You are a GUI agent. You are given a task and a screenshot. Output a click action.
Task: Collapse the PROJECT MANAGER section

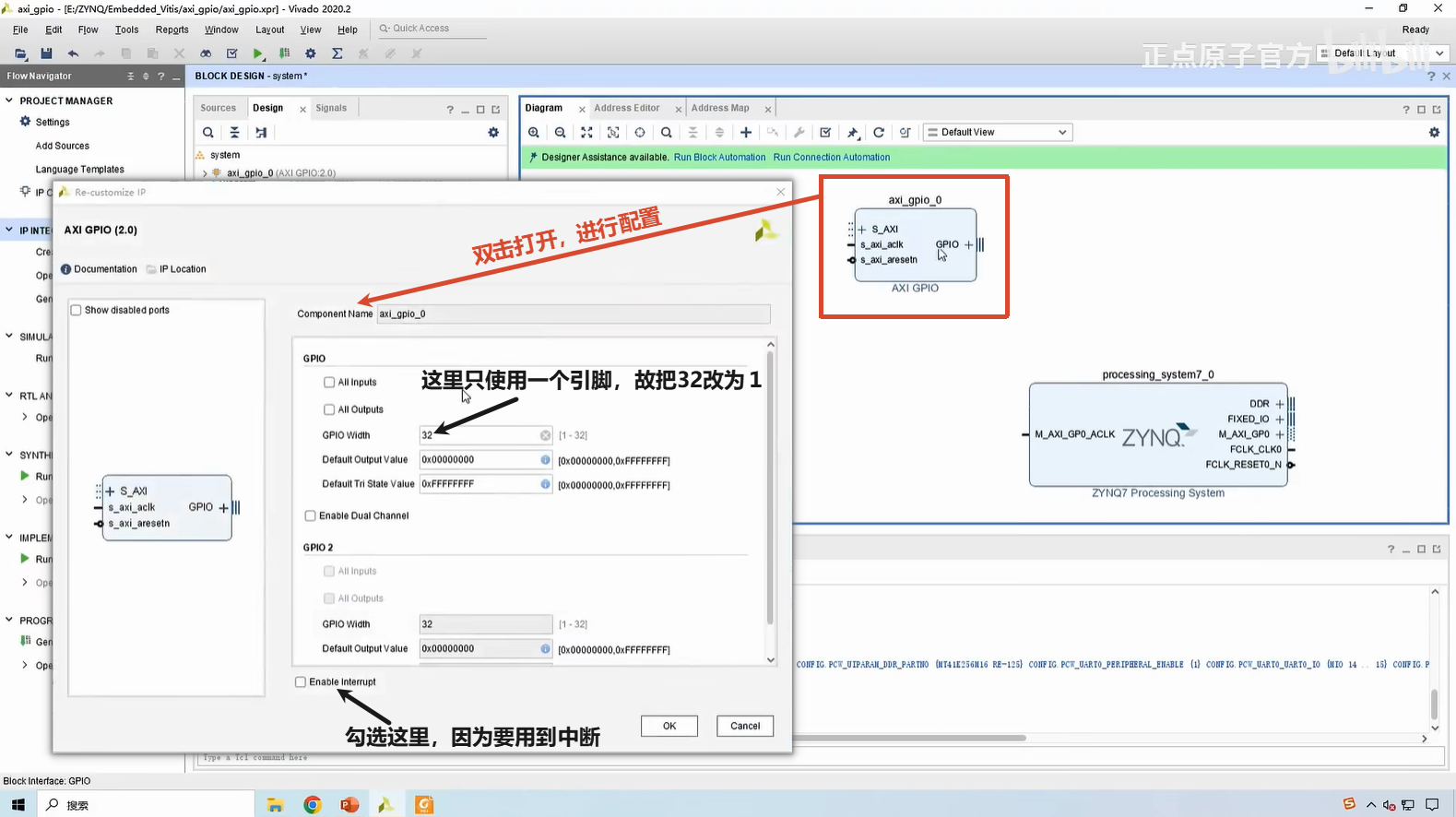(9, 101)
